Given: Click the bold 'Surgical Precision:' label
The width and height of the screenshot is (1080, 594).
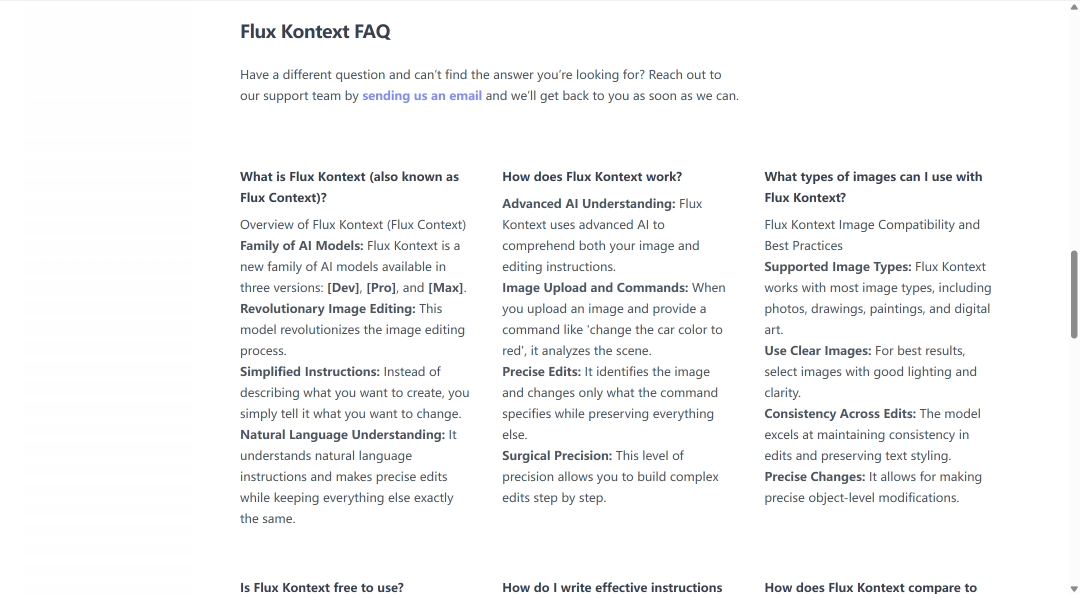Looking at the screenshot, I should click(x=557, y=455).
